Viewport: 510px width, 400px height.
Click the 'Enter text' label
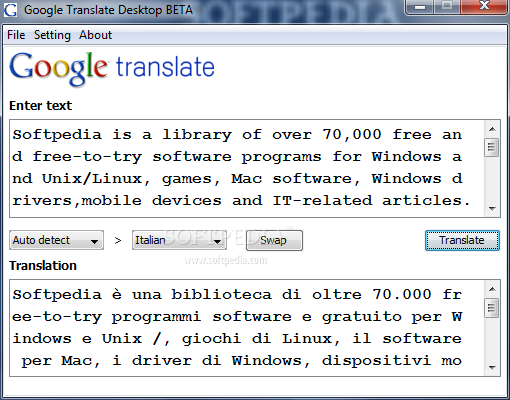[x=40, y=106]
